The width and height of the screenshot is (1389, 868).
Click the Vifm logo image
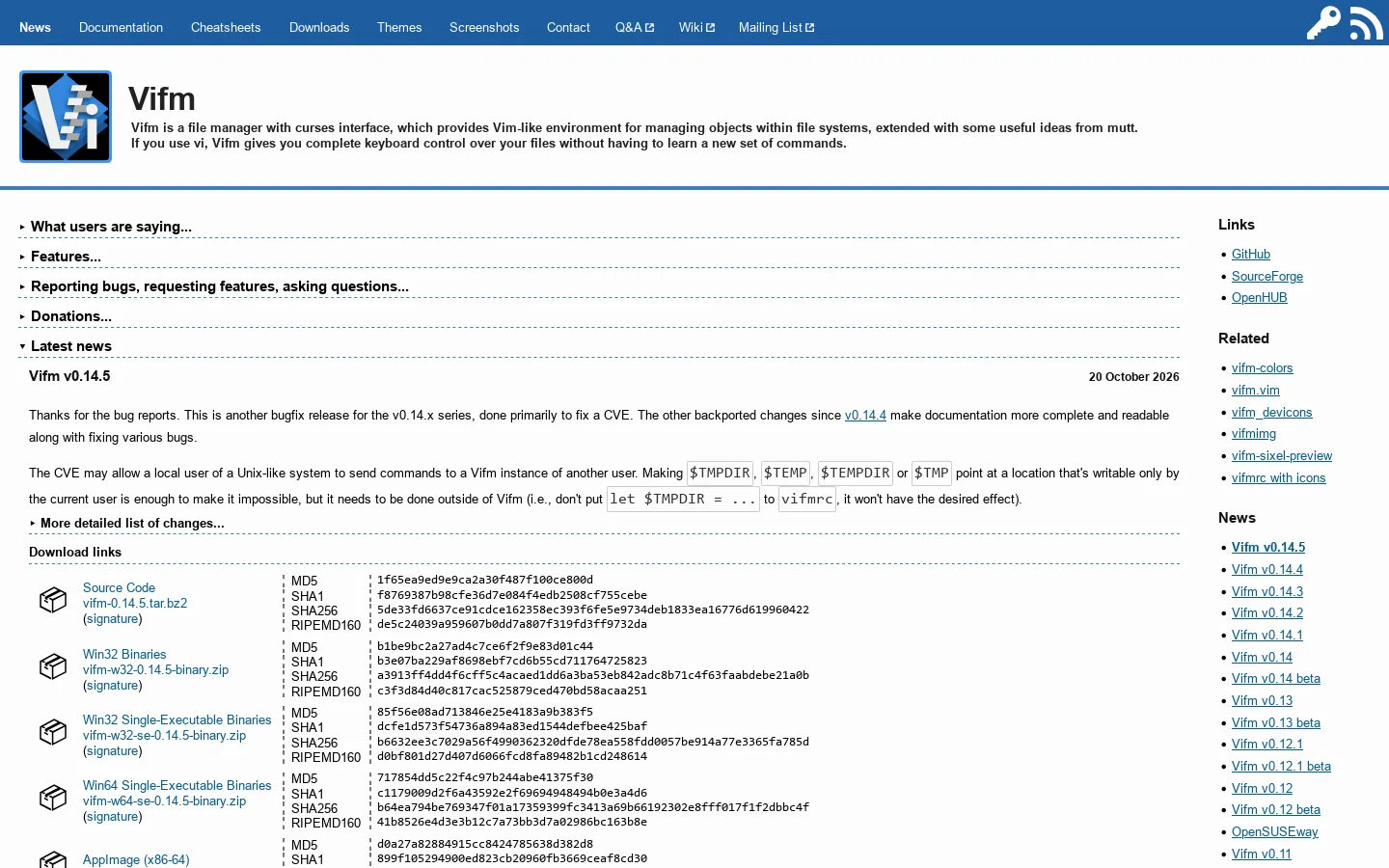66,117
